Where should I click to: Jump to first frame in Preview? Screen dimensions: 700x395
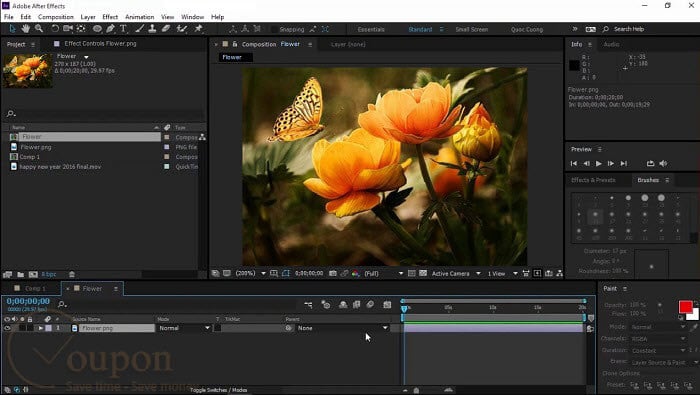574,163
